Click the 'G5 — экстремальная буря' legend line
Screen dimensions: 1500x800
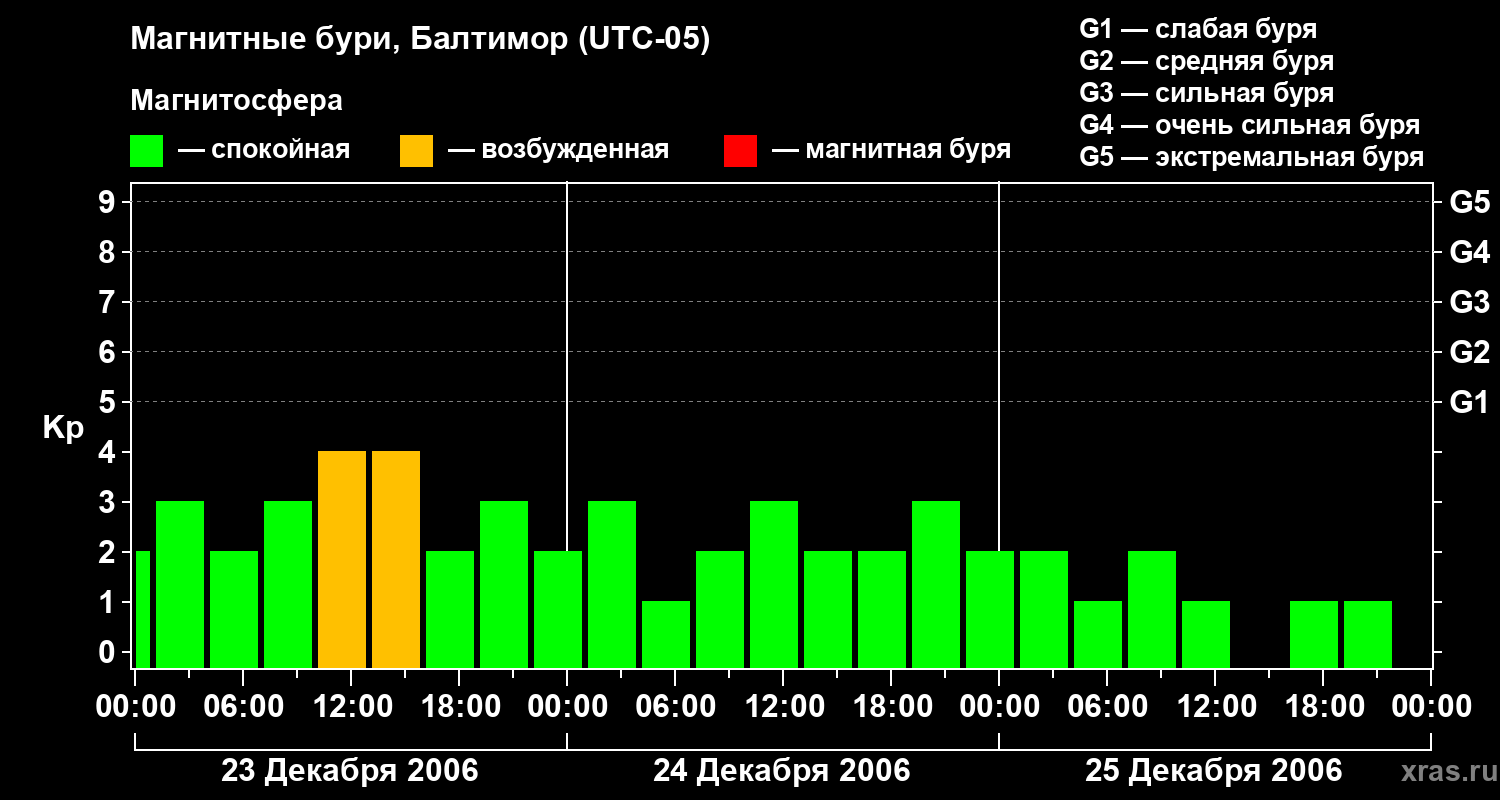[x=1252, y=158]
